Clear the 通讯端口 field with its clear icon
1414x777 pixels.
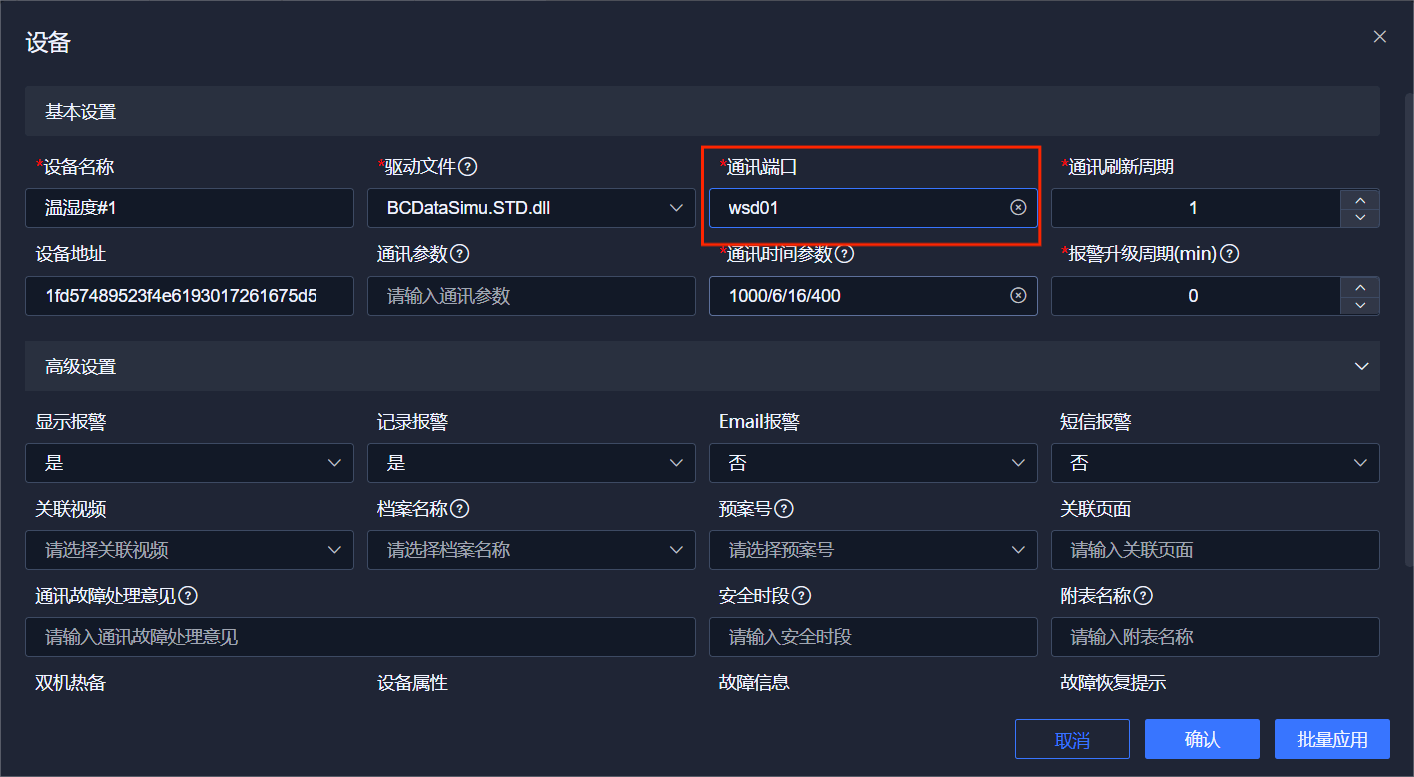click(x=1018, y=208)
